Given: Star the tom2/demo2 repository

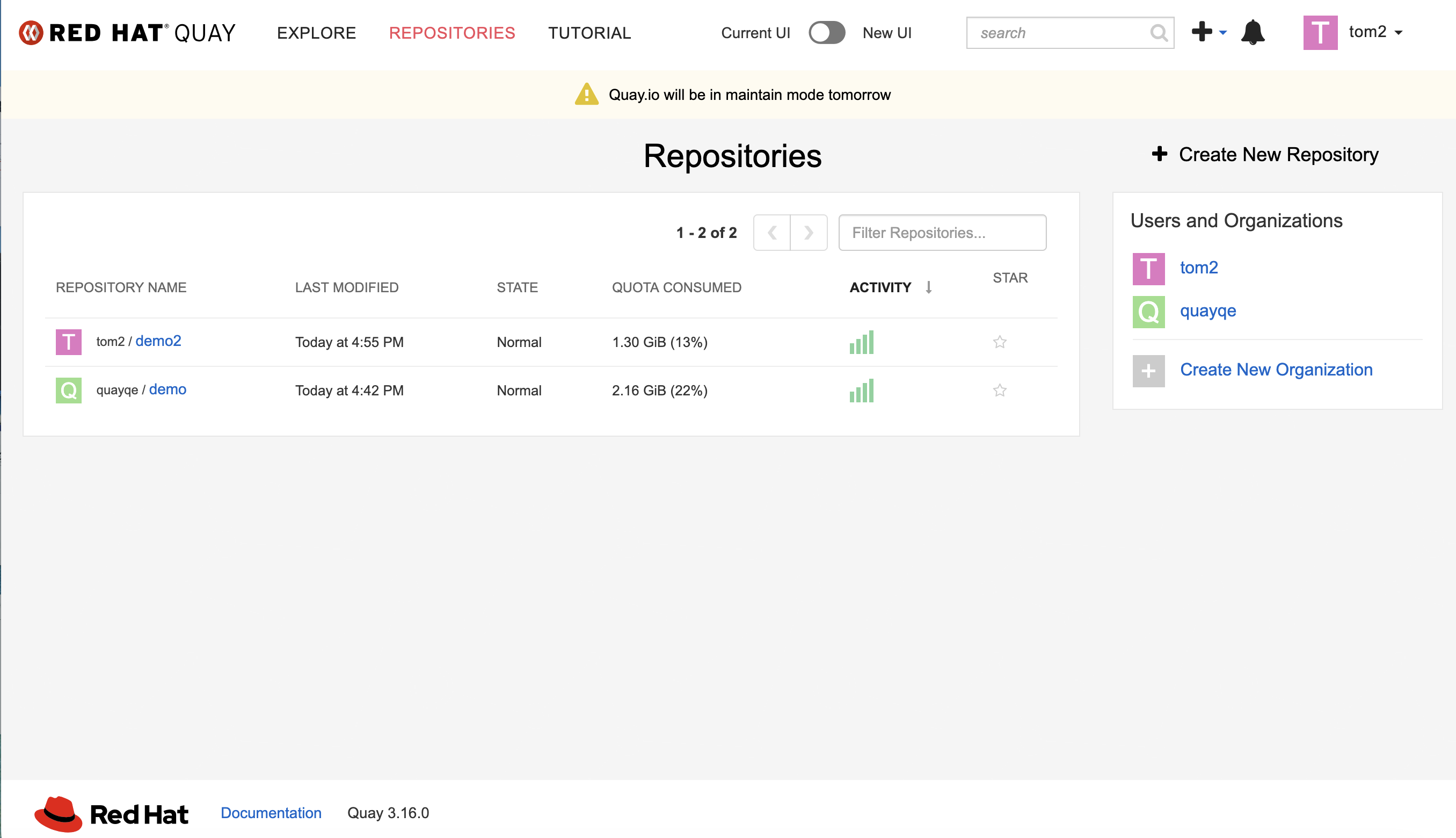Looking at the screenshot, I should point(1000,342).
